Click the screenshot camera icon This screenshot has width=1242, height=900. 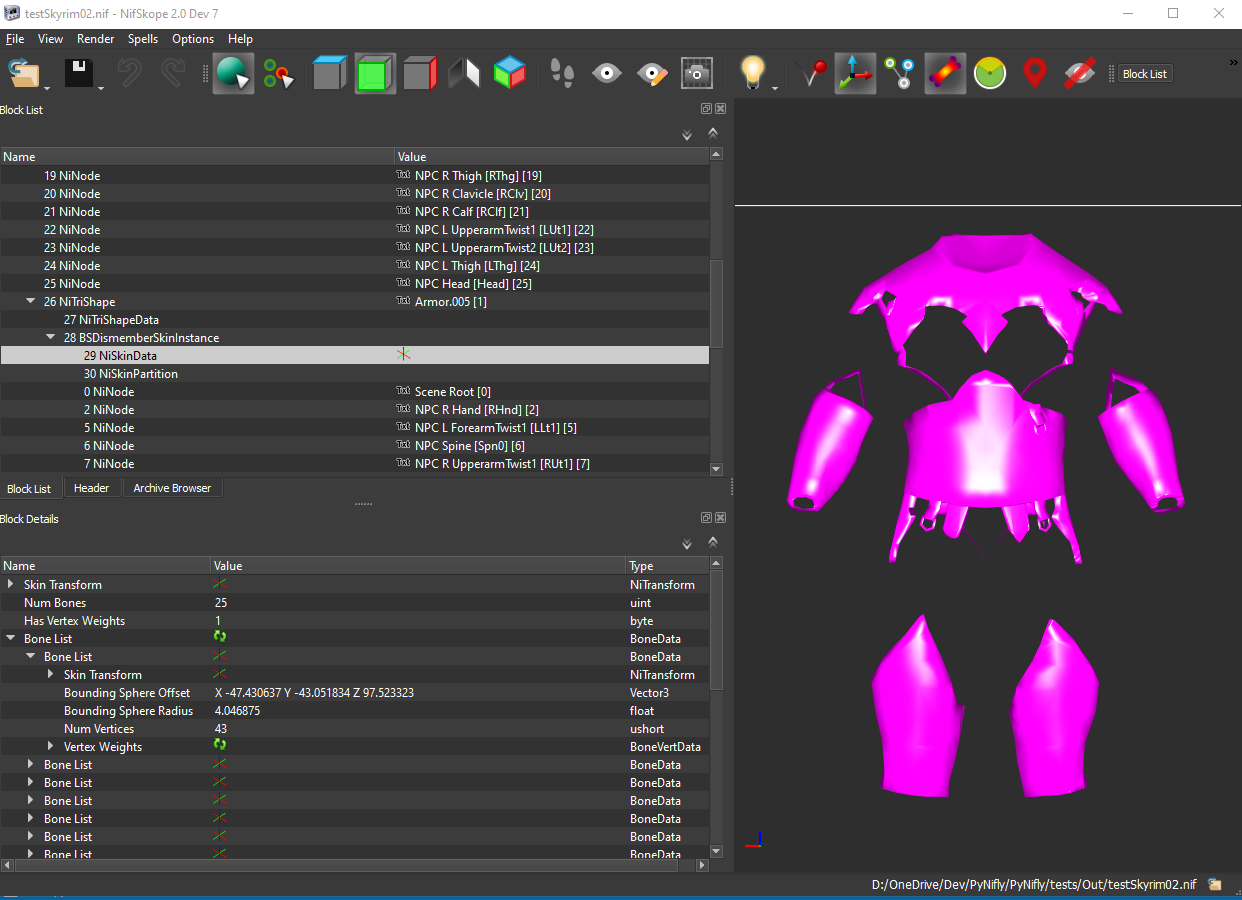click(x=696, y=73)
